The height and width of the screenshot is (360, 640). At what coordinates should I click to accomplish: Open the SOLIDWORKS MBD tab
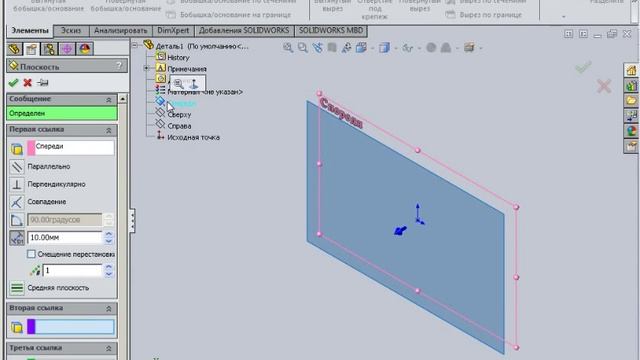pyautogui.click(x=331, y=31)
